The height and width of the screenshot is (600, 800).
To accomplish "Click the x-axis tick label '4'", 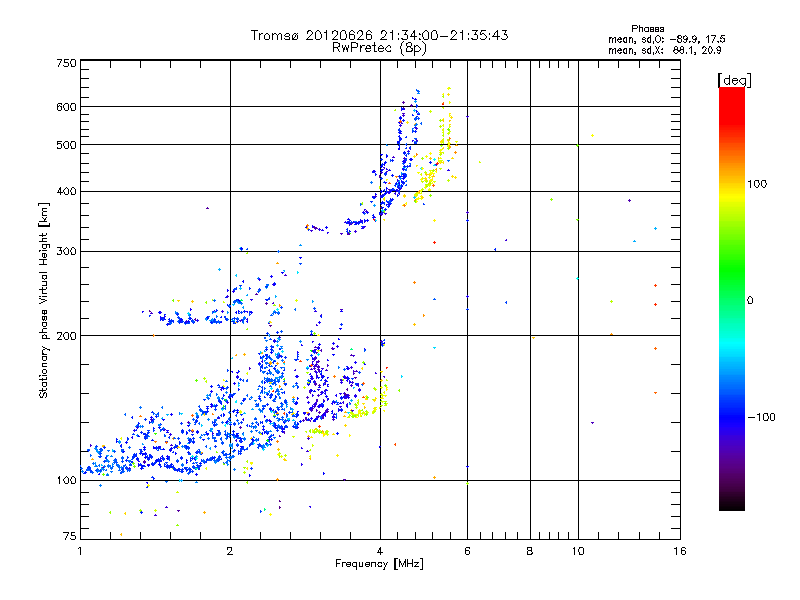I will click(x=380, y=551).
